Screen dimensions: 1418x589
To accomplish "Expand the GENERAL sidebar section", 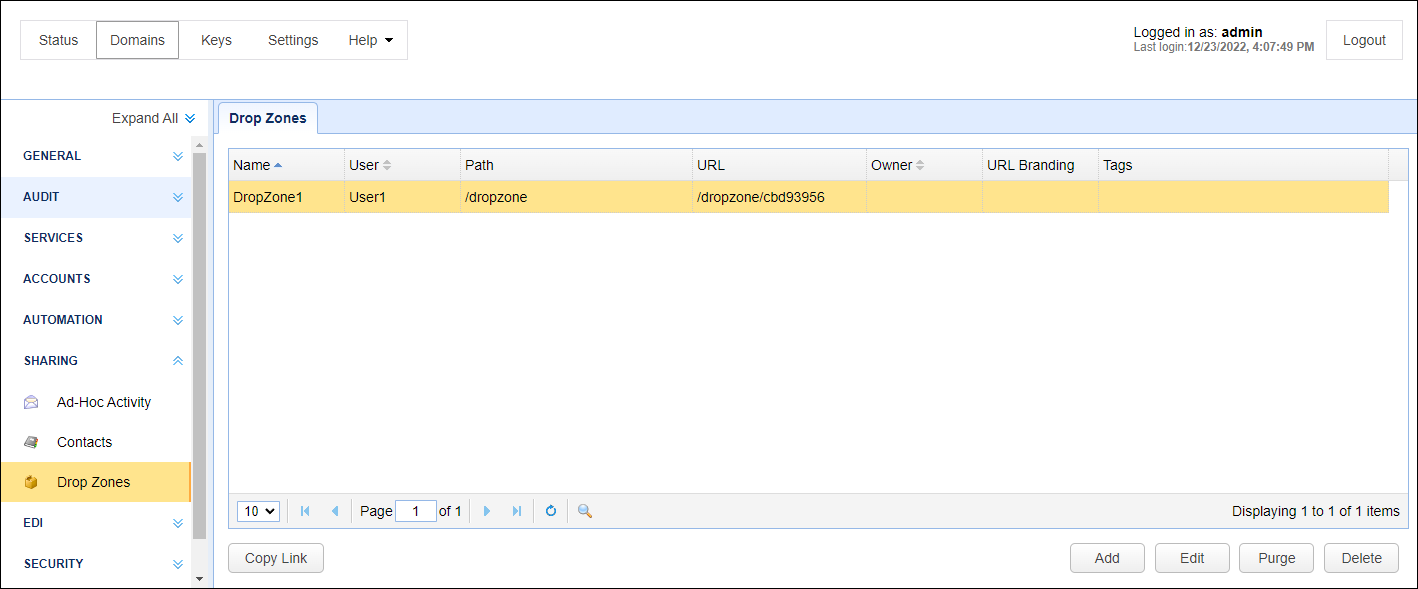I will [177, 156].
